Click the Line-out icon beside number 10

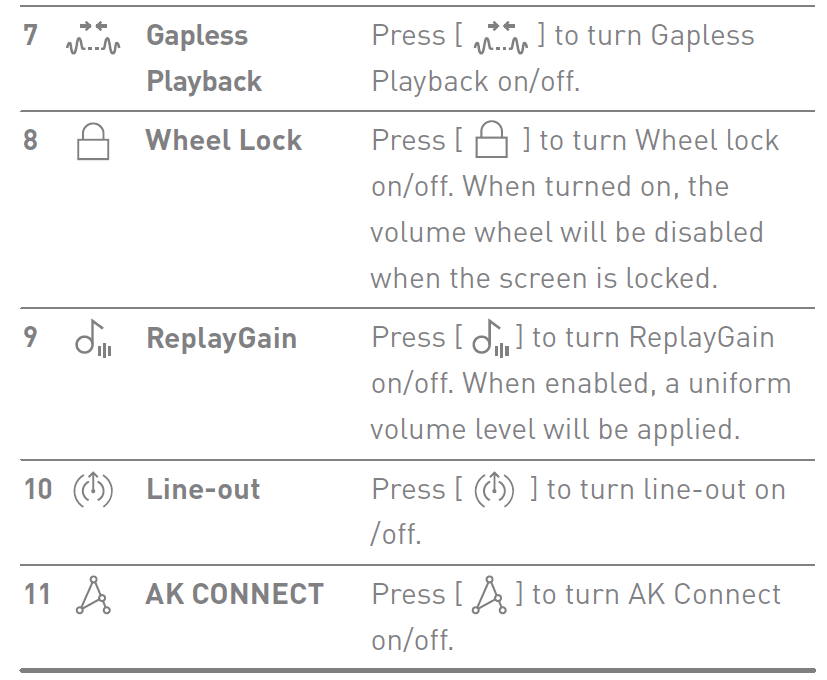[x=93, y=490]
